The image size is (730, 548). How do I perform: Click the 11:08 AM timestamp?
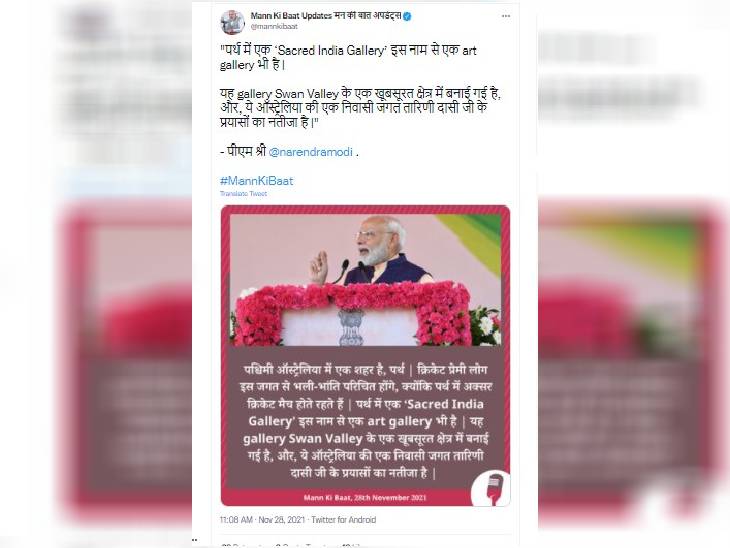236,520
